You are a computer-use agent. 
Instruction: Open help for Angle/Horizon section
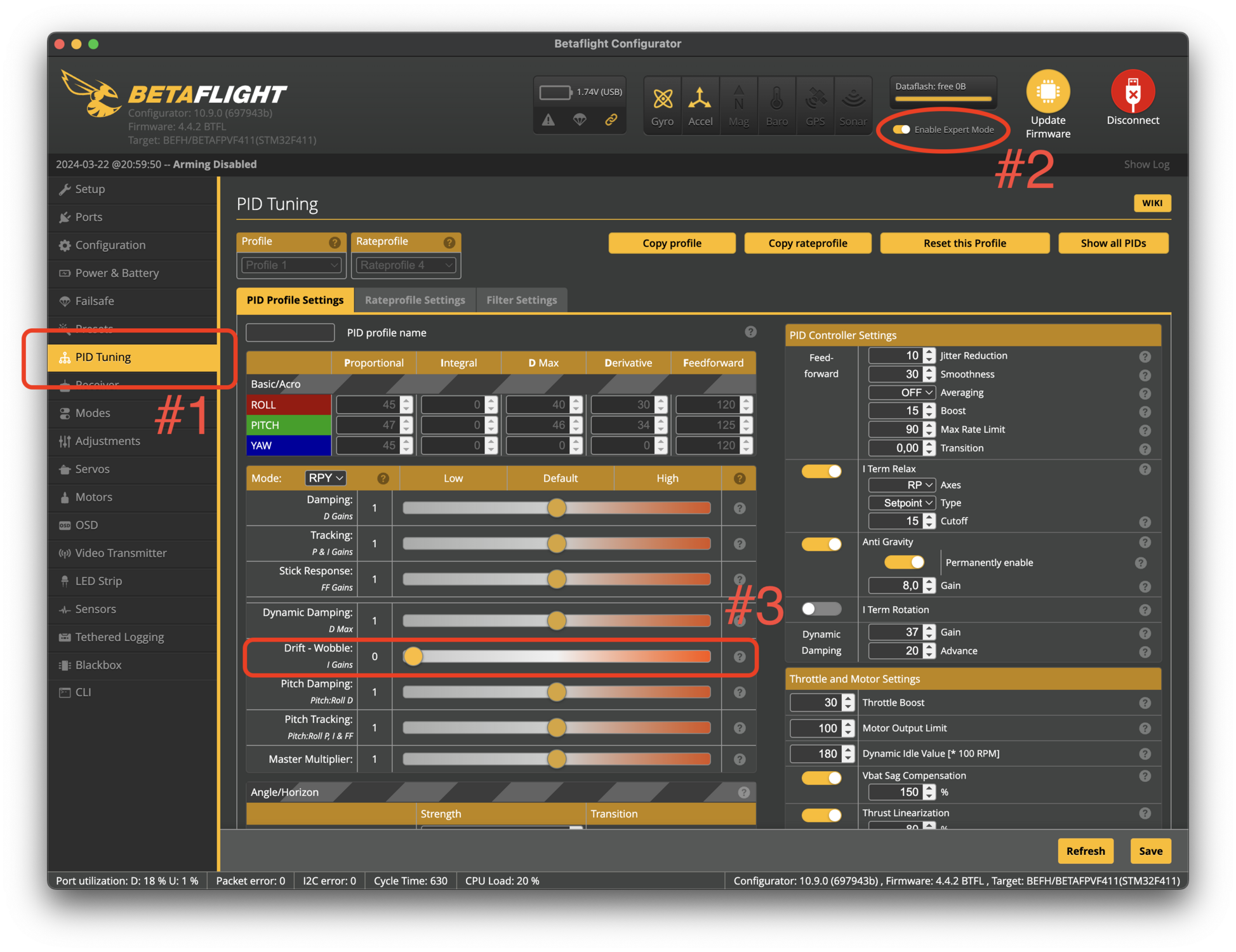(x=744, y=792)
